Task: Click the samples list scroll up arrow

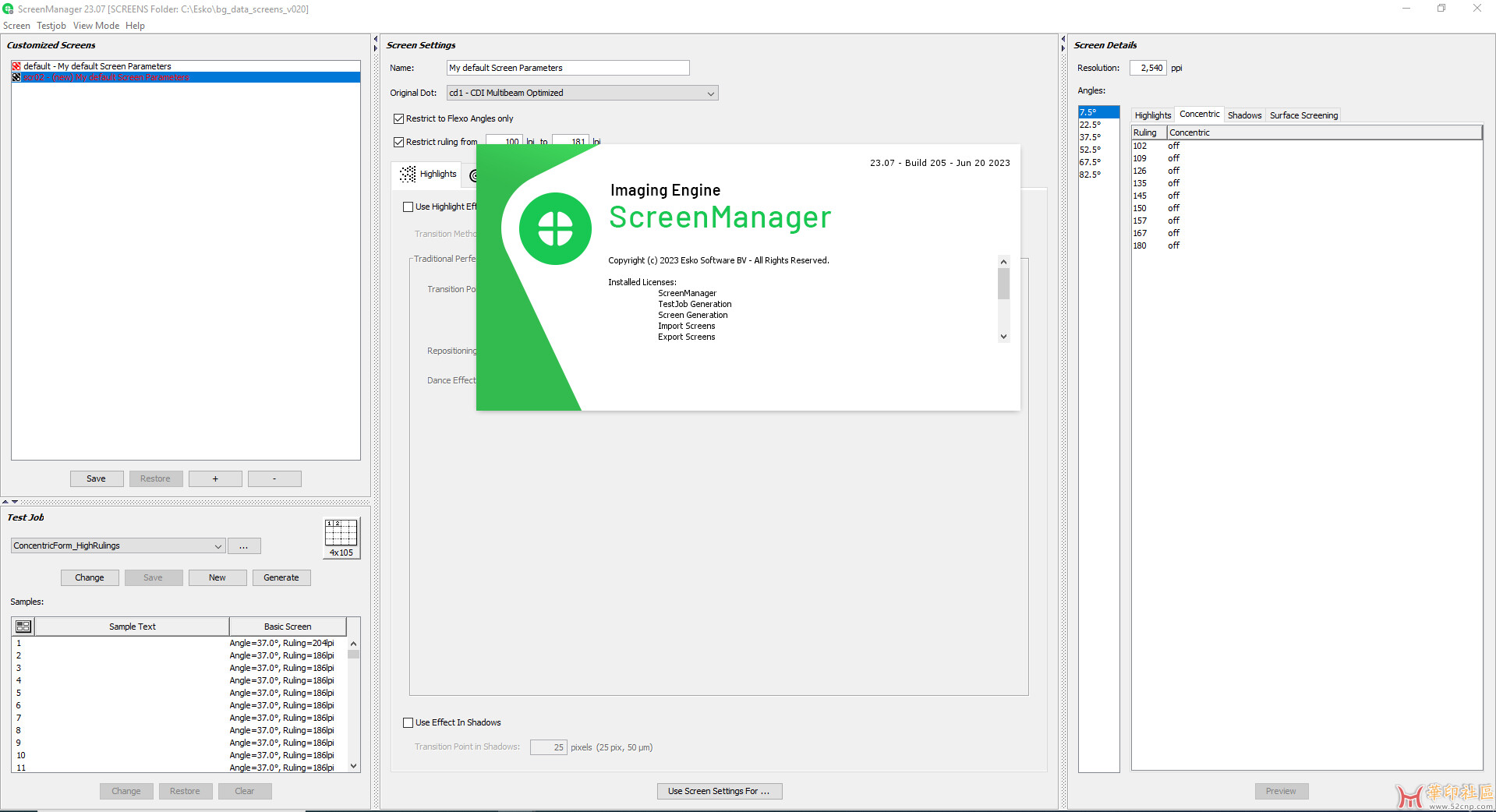Action: (354, 644)
